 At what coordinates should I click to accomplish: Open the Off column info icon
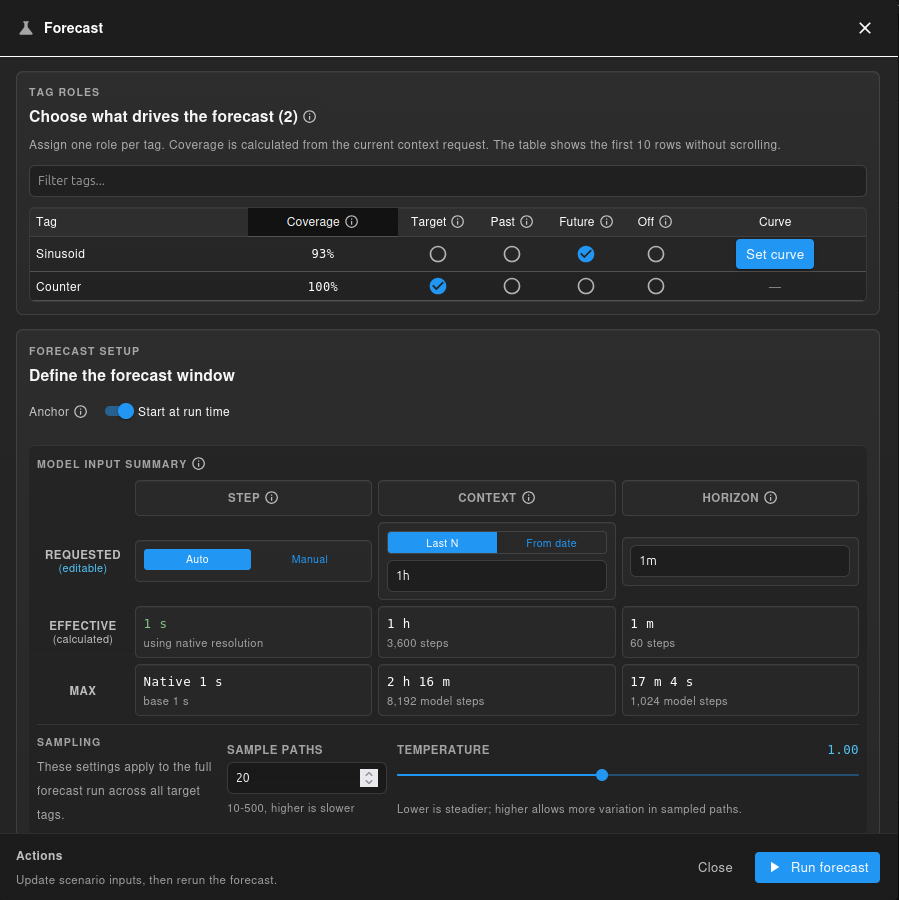[x=665, y=222]
